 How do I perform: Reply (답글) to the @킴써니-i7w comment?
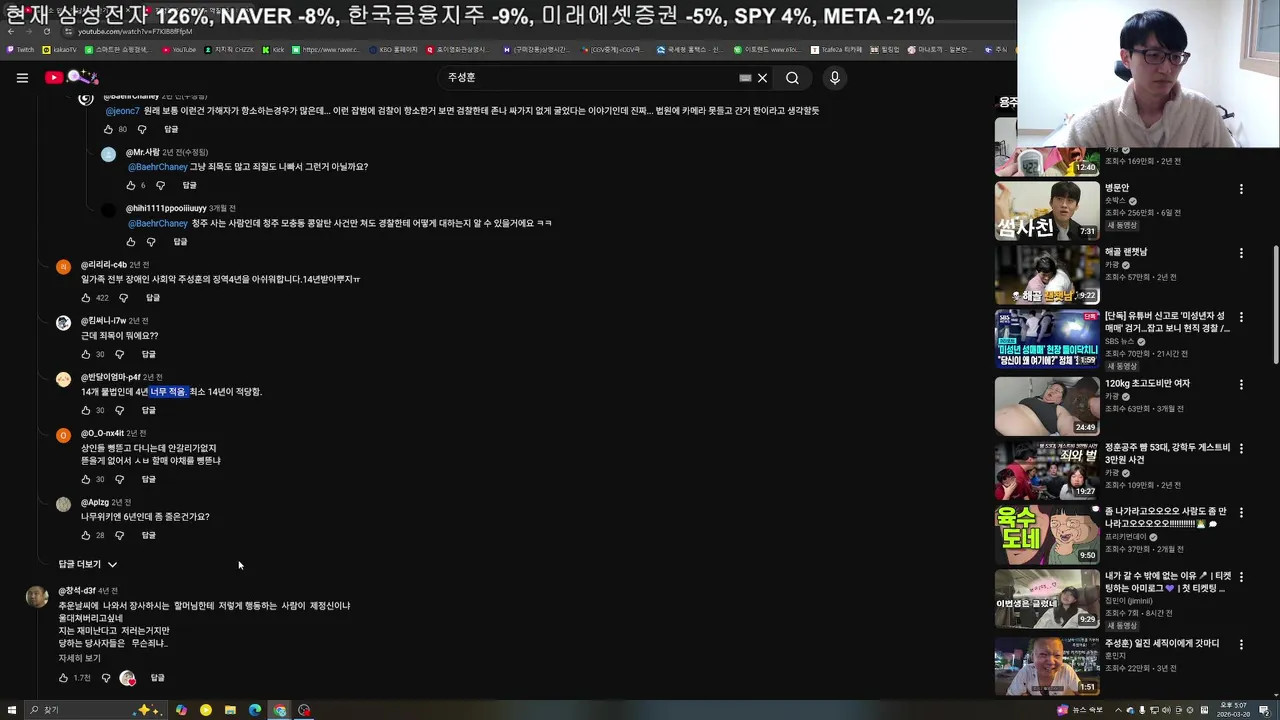[148, 355]
